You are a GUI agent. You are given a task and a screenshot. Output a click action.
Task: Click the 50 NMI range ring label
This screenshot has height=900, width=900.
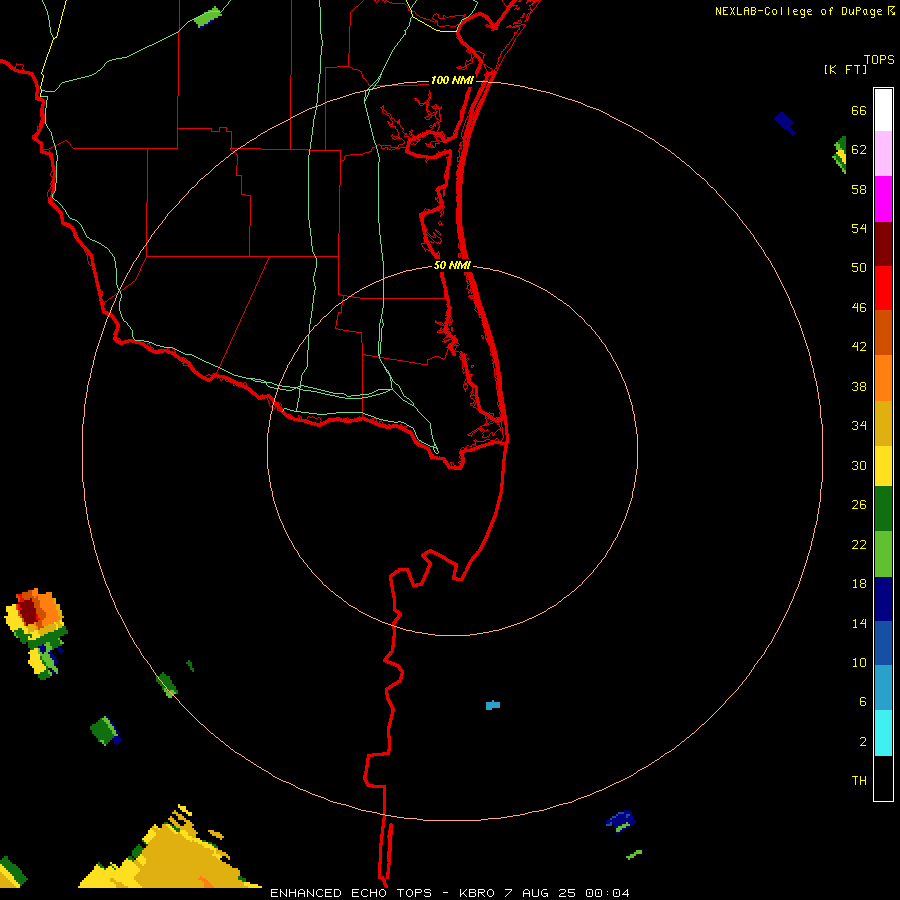pyautogui.click(x=452, y=265)
